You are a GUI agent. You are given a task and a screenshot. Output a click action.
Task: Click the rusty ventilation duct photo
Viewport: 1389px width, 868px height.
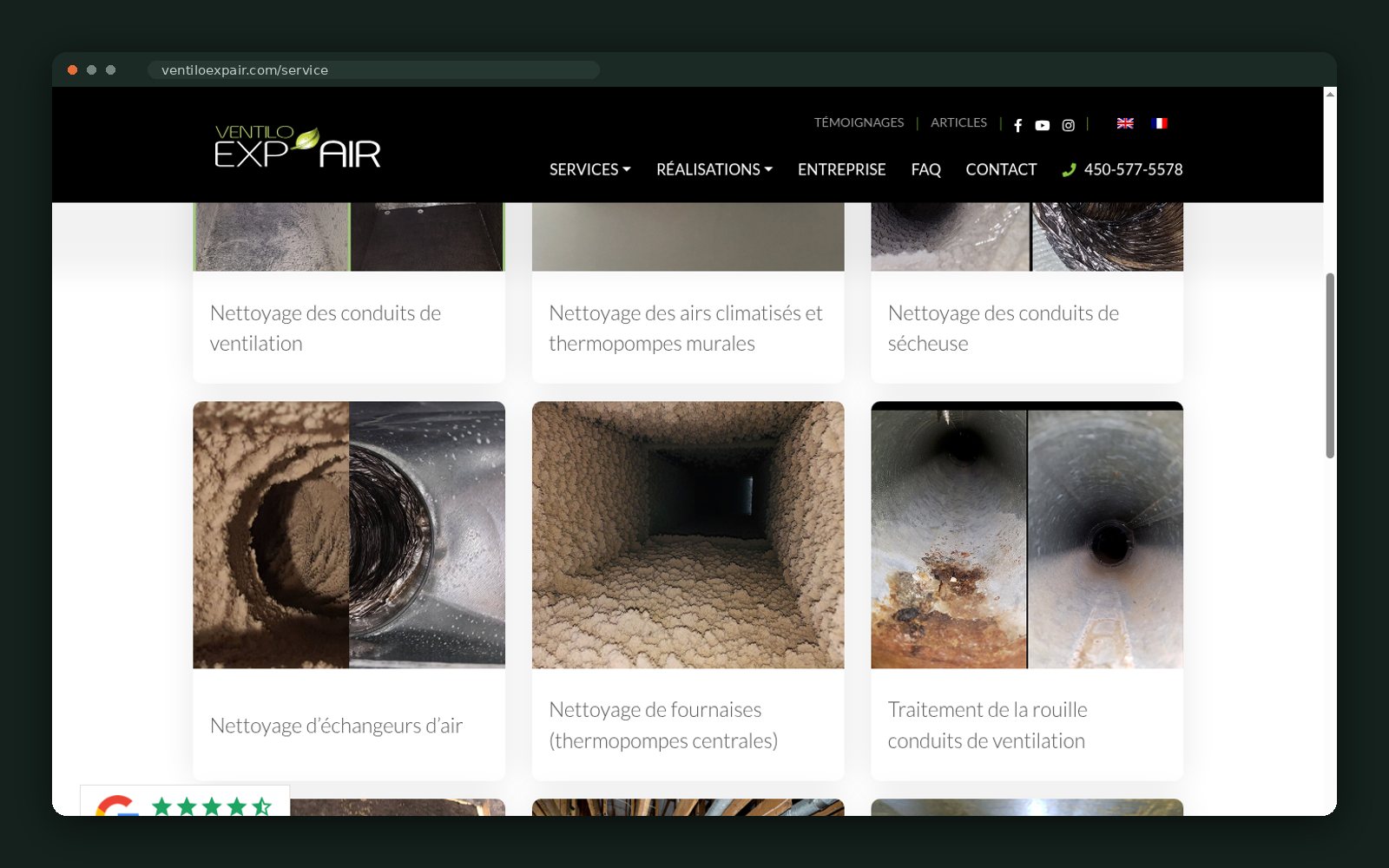[x=1027, y=535]
